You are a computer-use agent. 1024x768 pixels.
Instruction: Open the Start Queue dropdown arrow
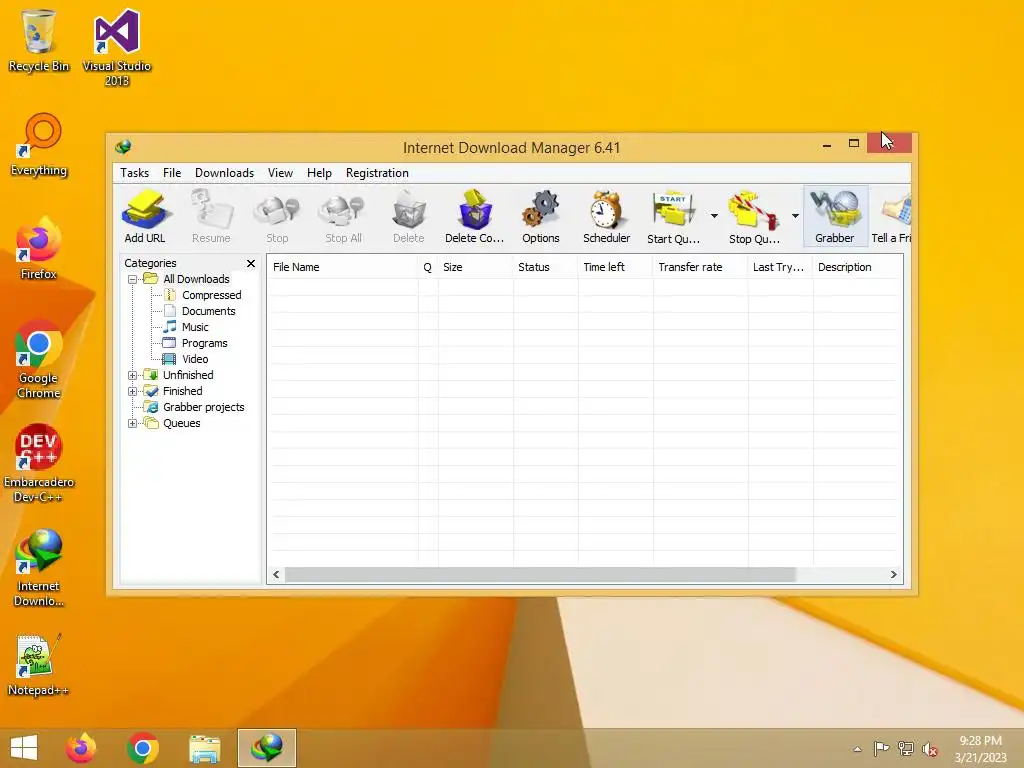[714, 216]
